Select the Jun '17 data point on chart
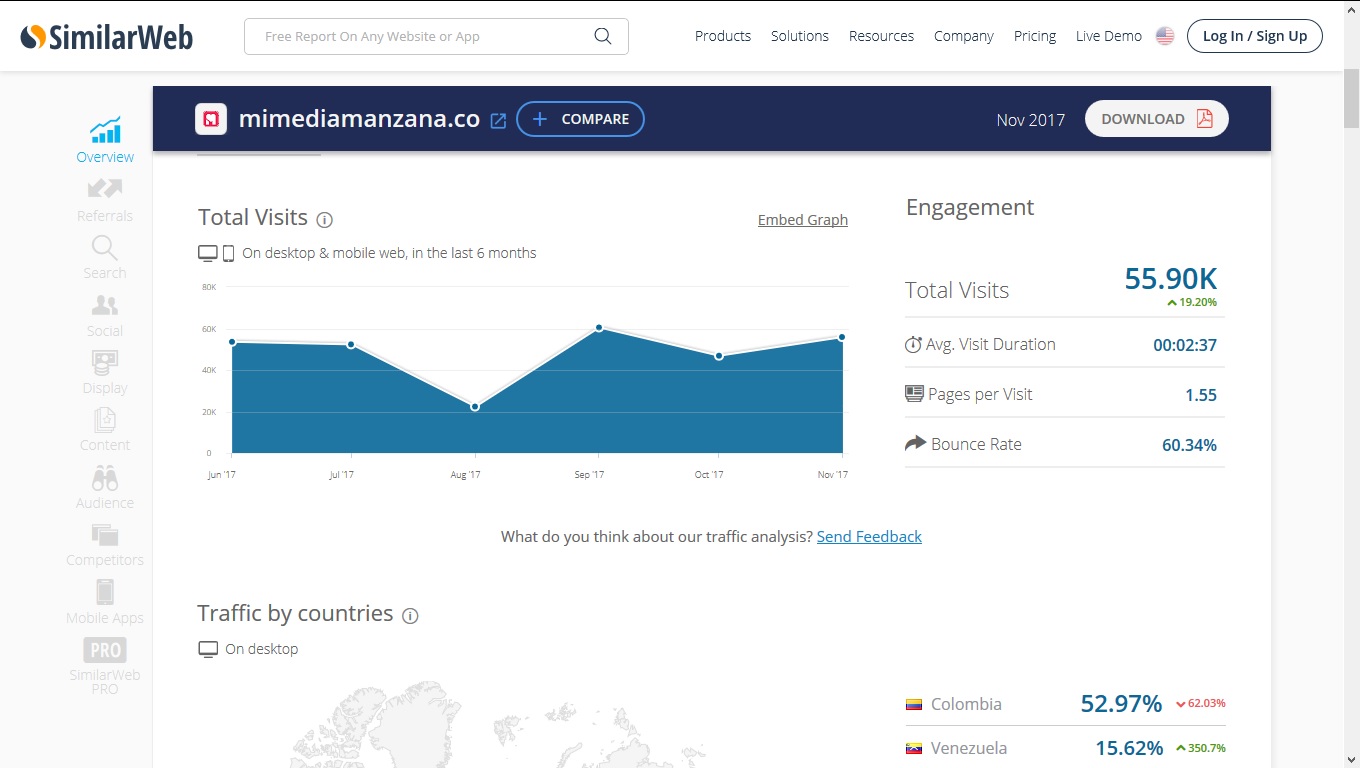This screenshot has width=1360, height=768. [x=232, y=342]
